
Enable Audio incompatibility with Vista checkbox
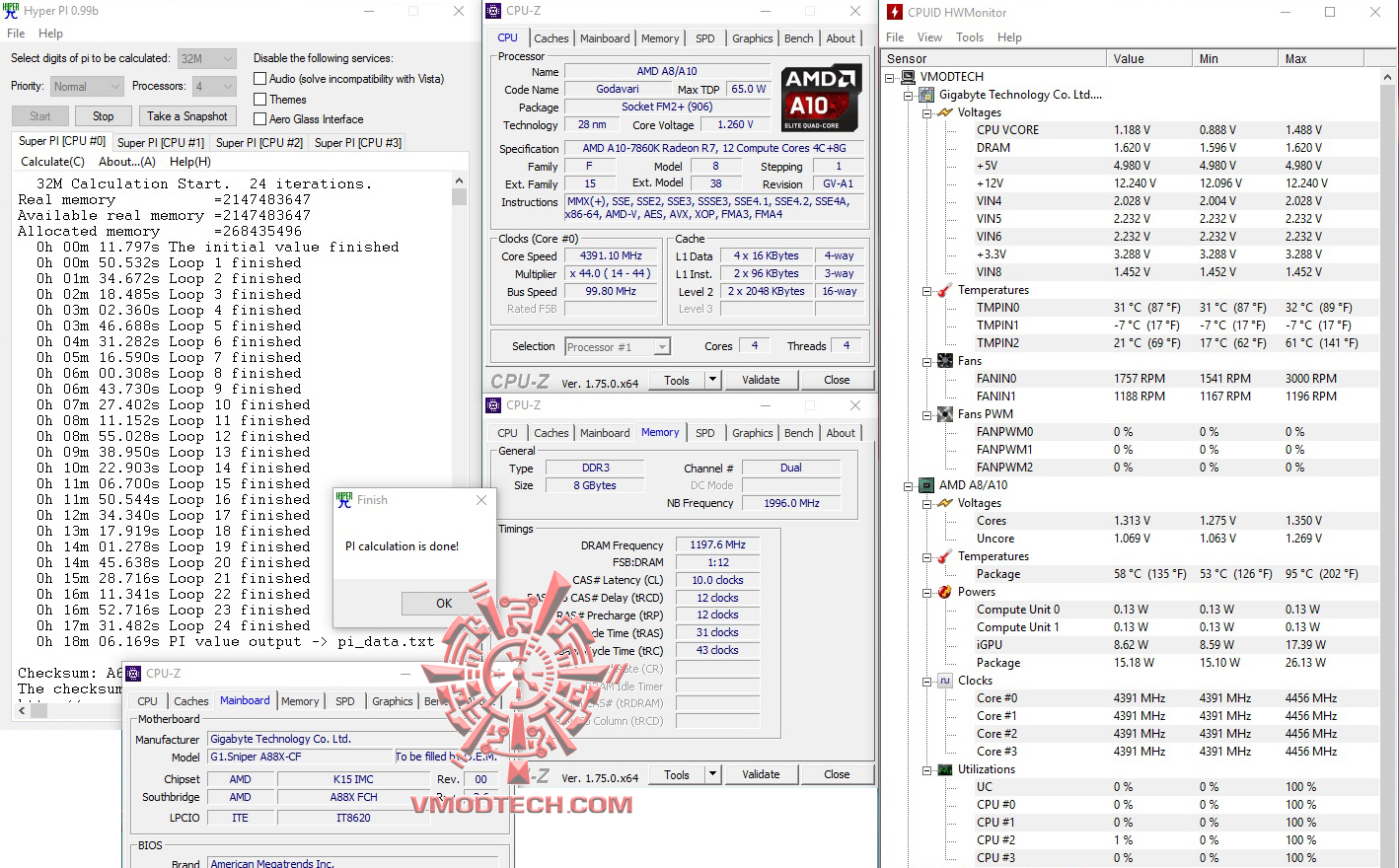[260, 79]
